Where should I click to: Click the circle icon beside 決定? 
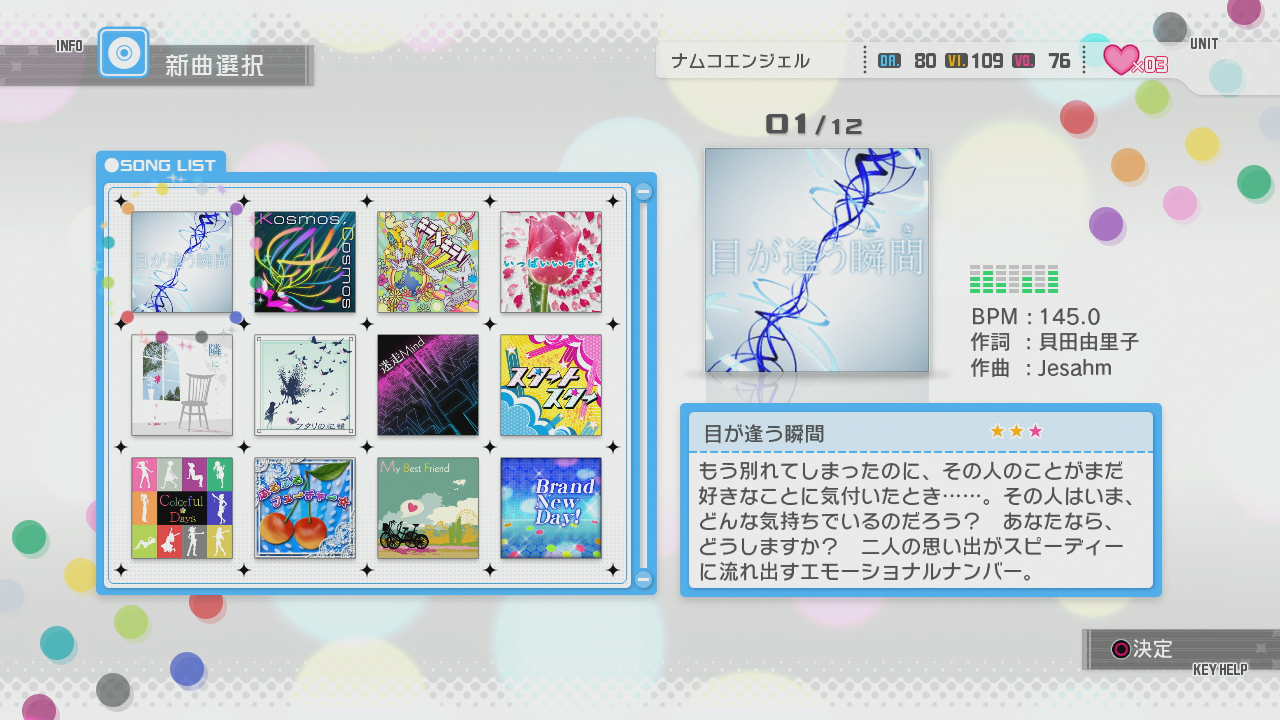(x=1121, y=649)
